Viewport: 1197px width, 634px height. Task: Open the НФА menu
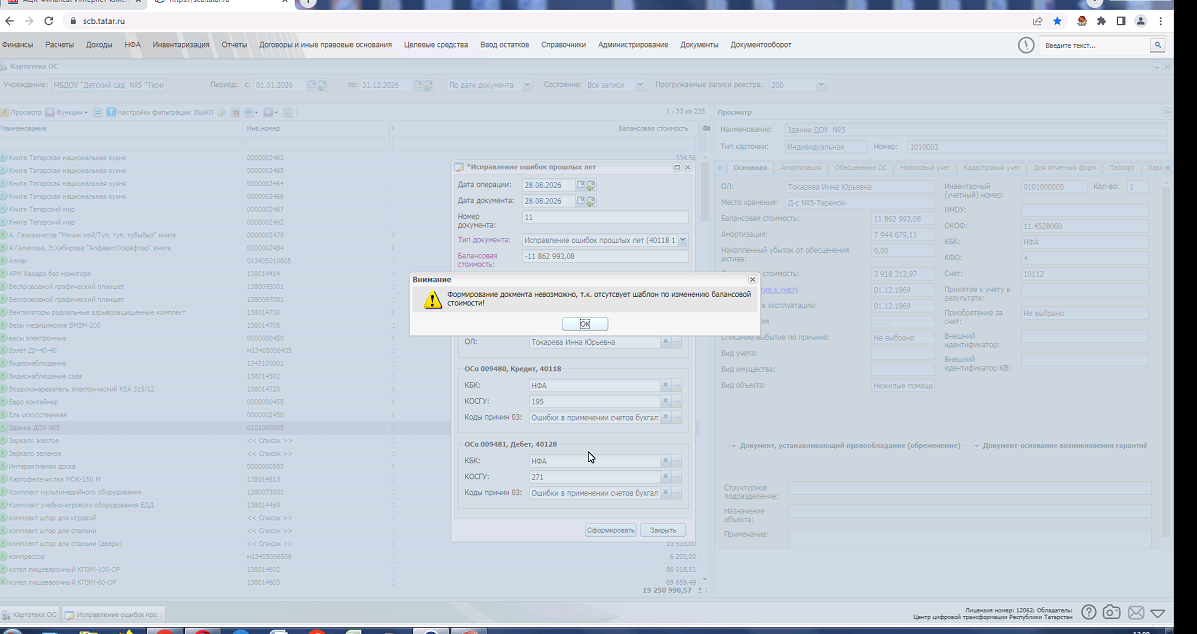point(133,45)
